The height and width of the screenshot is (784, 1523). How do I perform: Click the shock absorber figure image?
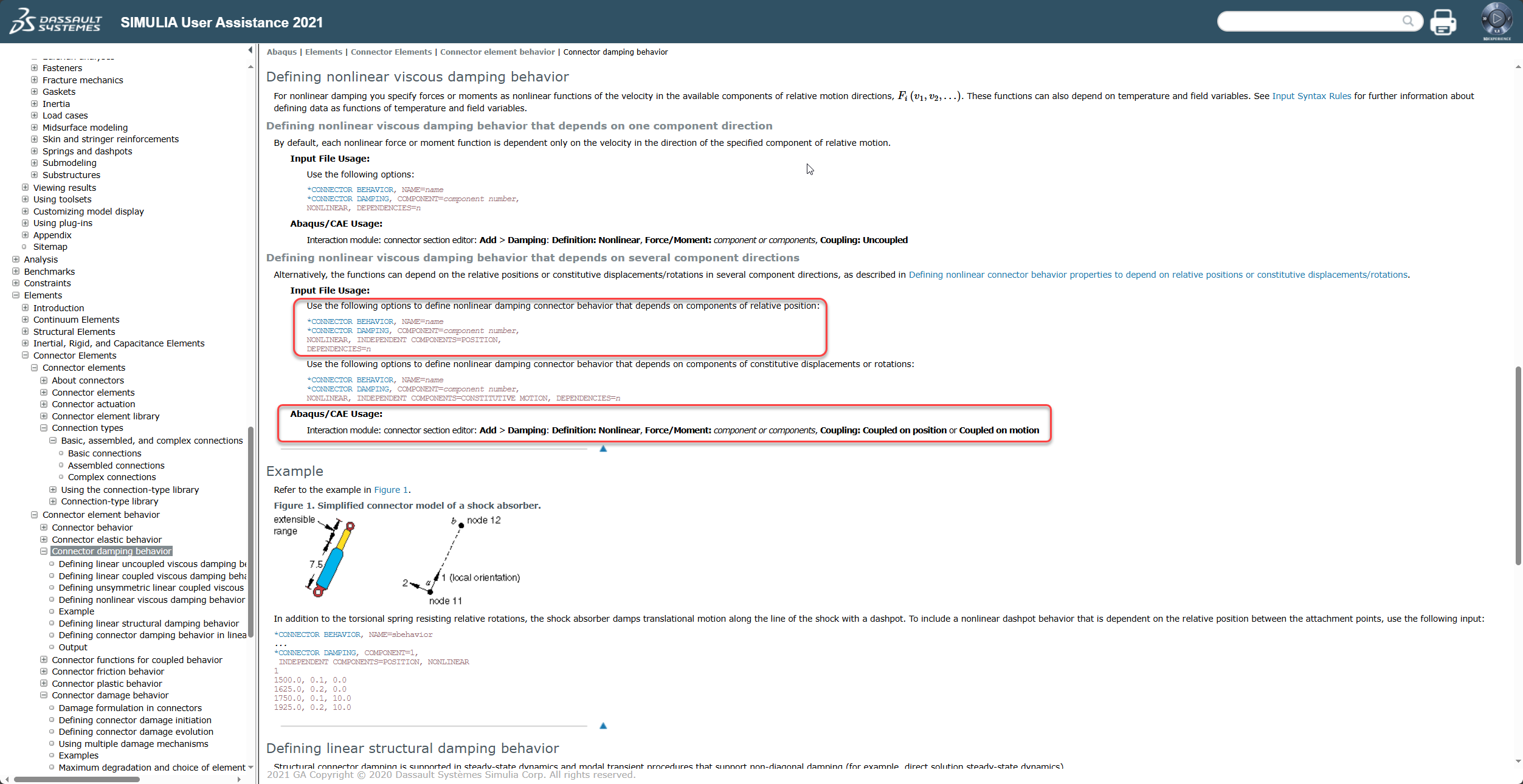[396, 560]
